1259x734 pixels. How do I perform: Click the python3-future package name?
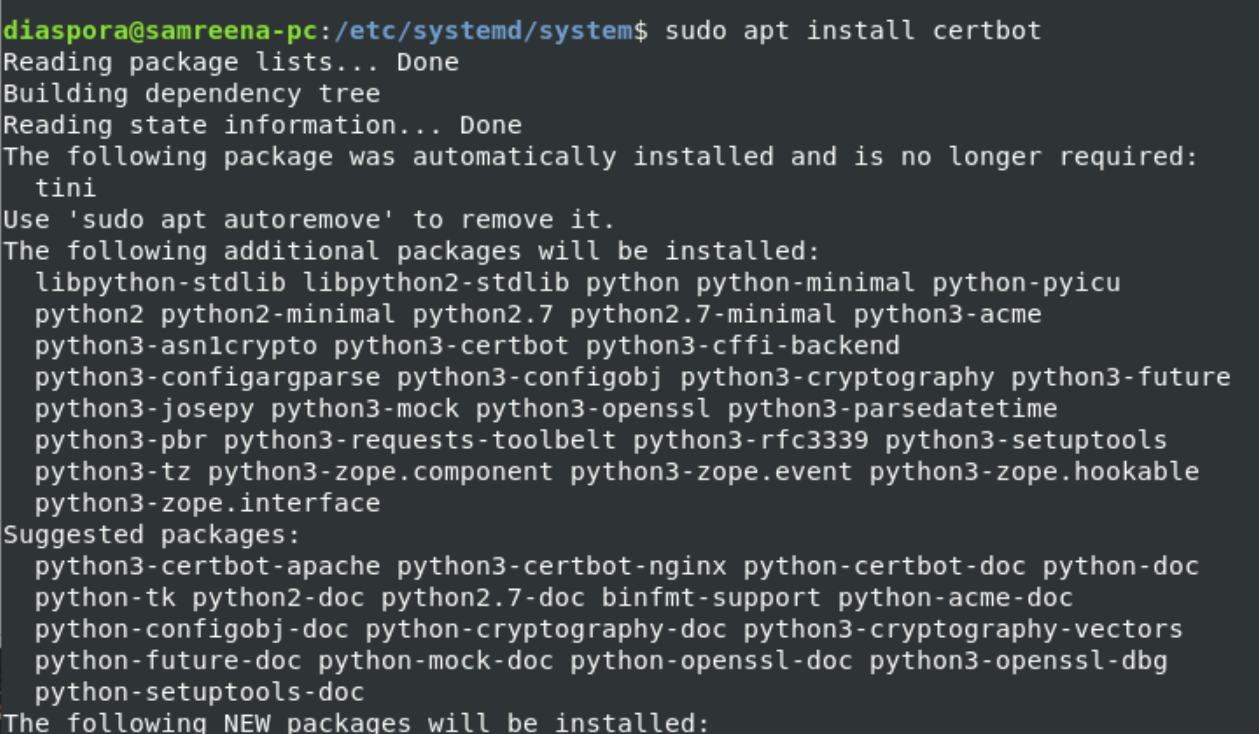click(x=1120, y=377)
